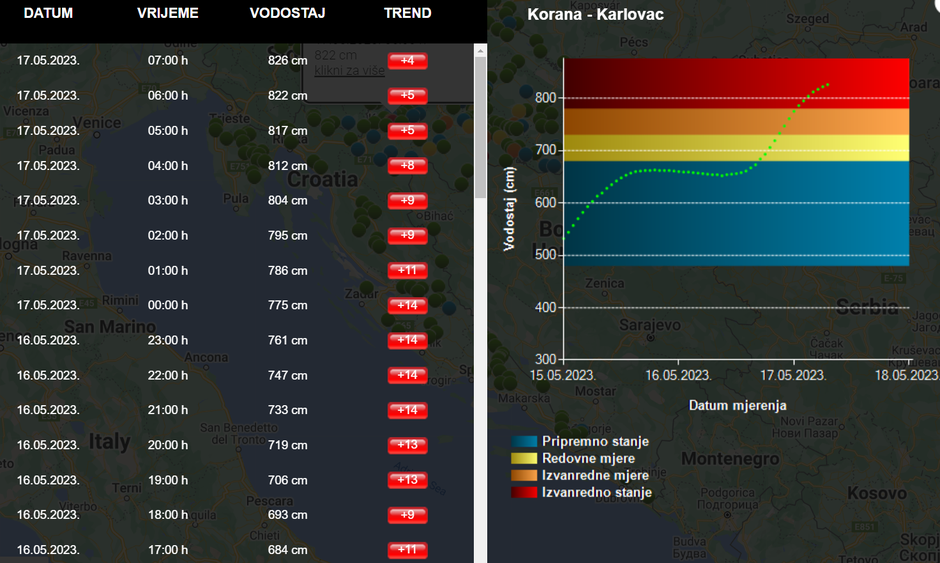The width and height of the screenshot is (940, 563).
Task: Click the +11 trend badge at 01:00
Action: 407,271
